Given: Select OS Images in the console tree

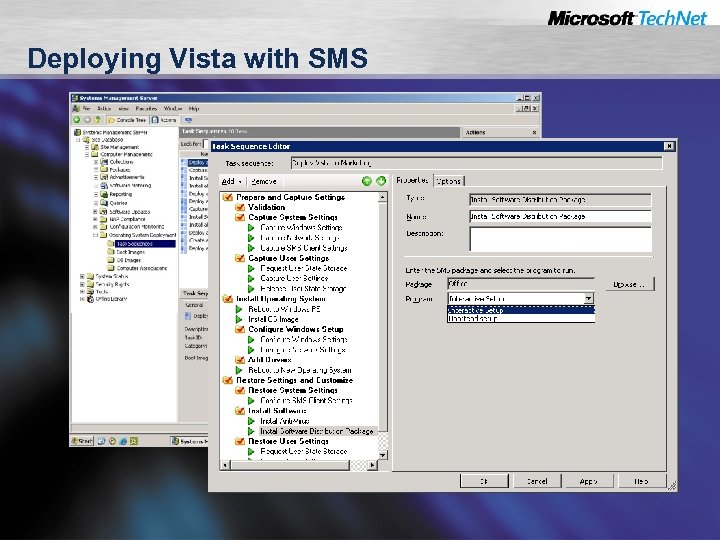Looking at the screenshot, I should 129,260.
